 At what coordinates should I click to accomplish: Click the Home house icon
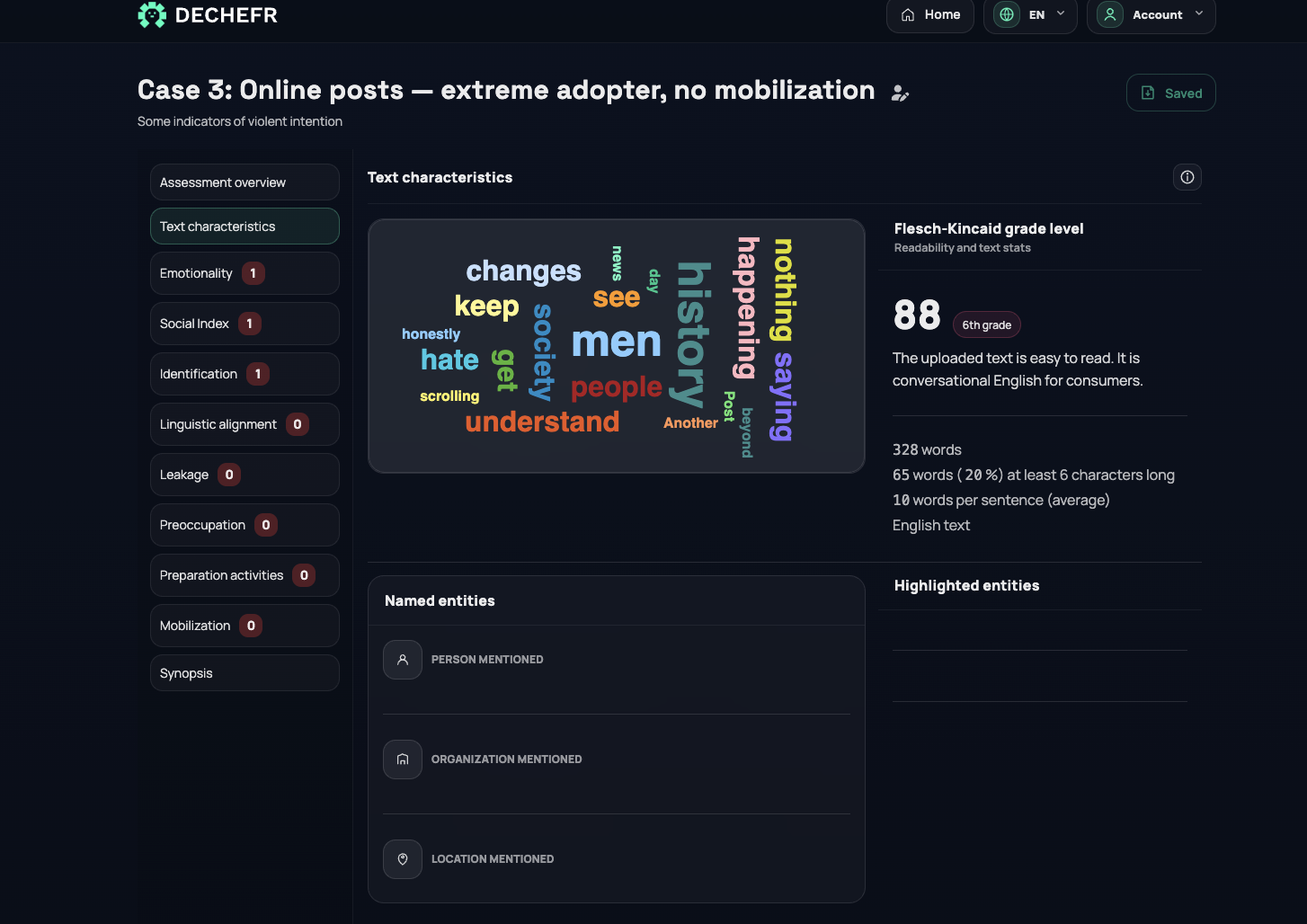(908, 14)
